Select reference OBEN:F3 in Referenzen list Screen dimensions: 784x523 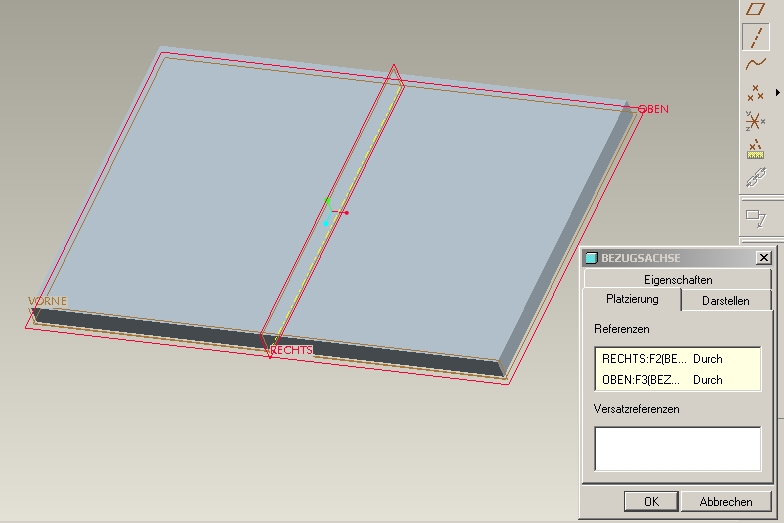[641, 380]
